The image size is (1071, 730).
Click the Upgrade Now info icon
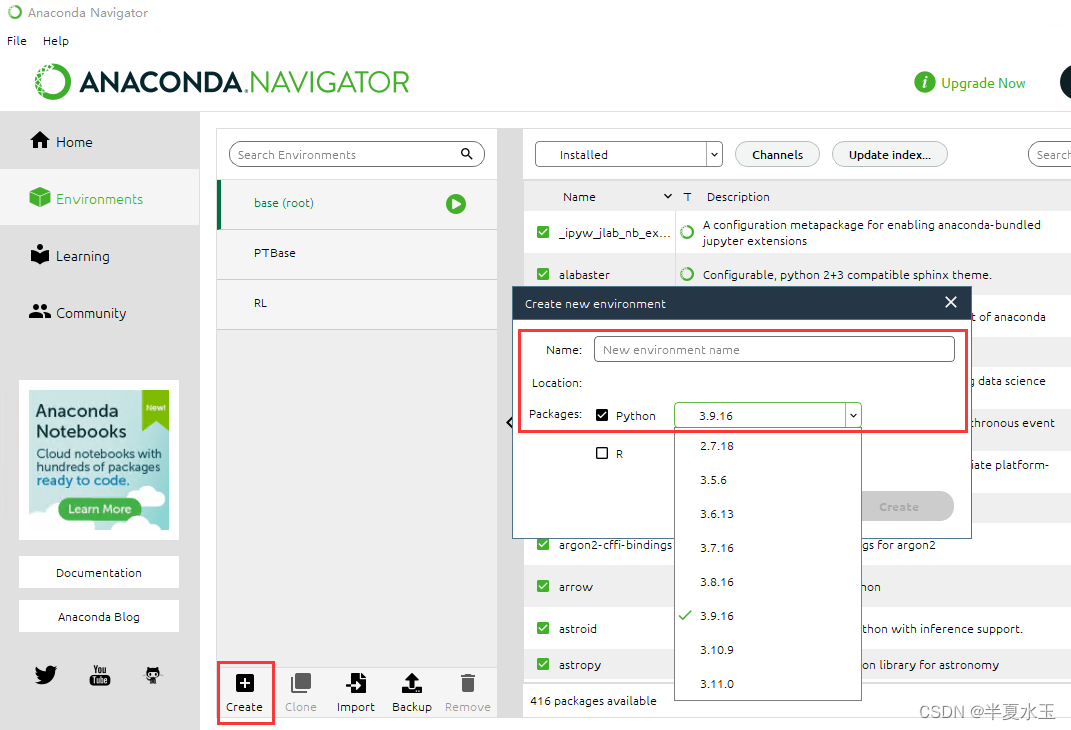point(924,83)
